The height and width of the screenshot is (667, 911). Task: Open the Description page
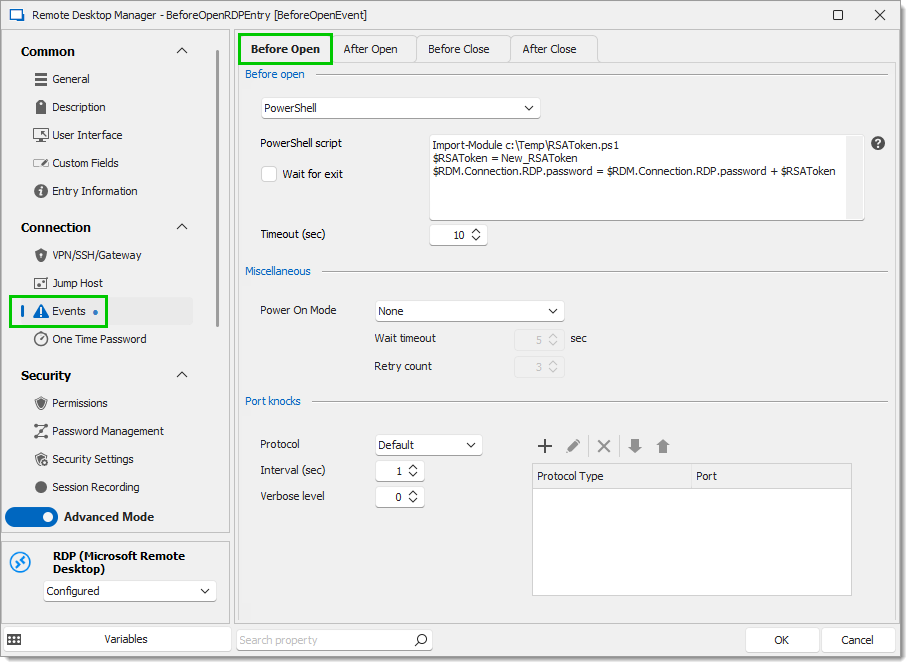(x=78, y=107)
